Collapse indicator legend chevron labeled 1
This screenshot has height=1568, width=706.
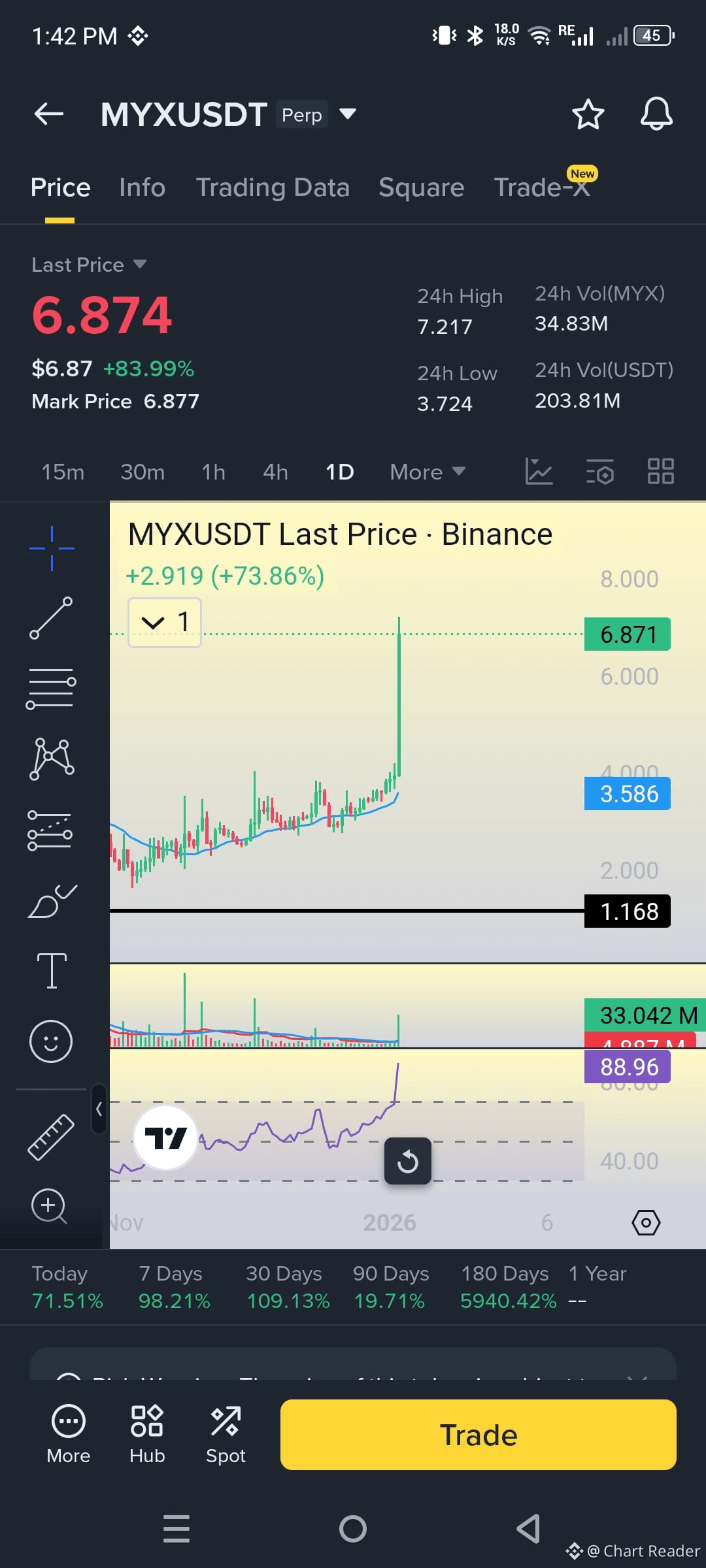coord(165,622)
